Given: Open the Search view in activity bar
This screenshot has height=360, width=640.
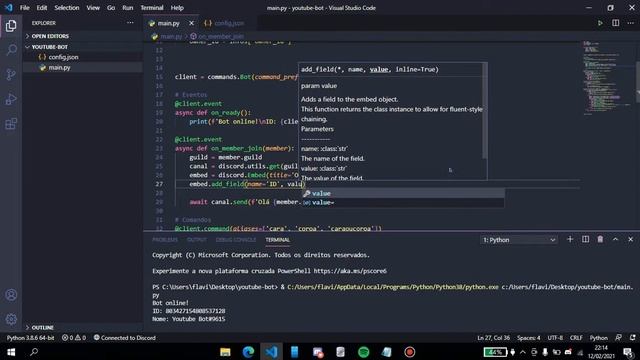Looking at the screenshot, I should point(11,50).
